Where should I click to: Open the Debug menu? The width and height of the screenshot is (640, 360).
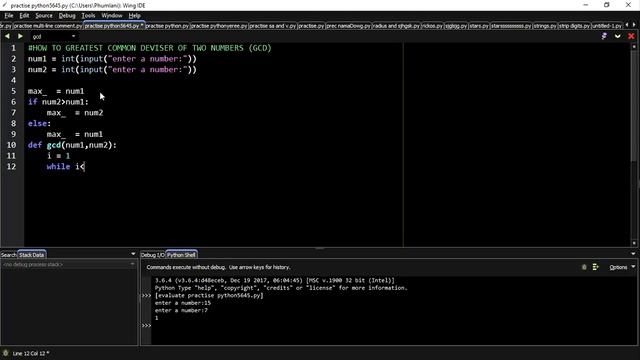pos(67,16)
